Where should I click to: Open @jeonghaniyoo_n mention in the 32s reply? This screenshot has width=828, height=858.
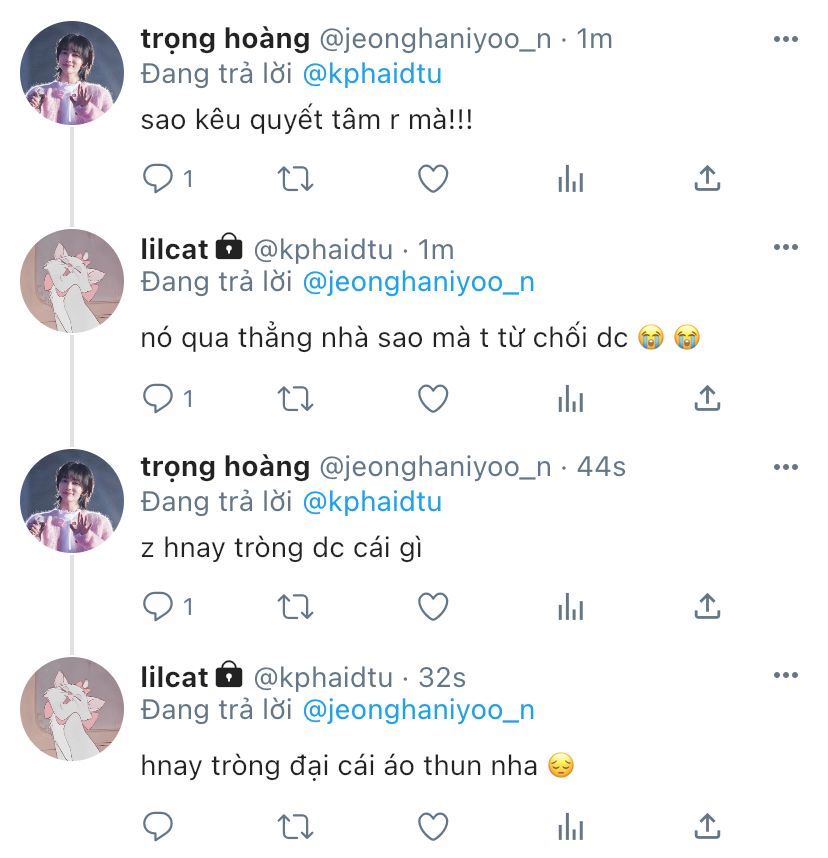[418, 710]
